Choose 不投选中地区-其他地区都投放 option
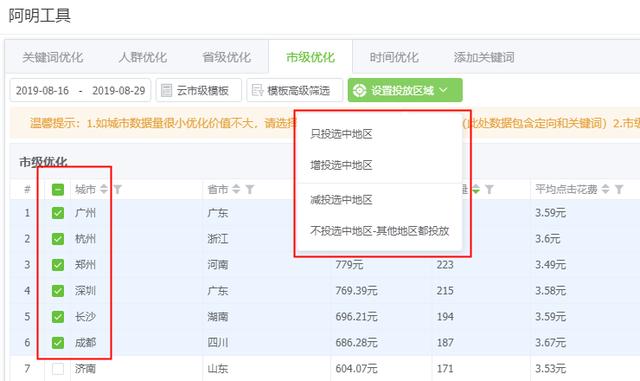The height and width of the screenshot is (381, 640). tap(380, 231)
